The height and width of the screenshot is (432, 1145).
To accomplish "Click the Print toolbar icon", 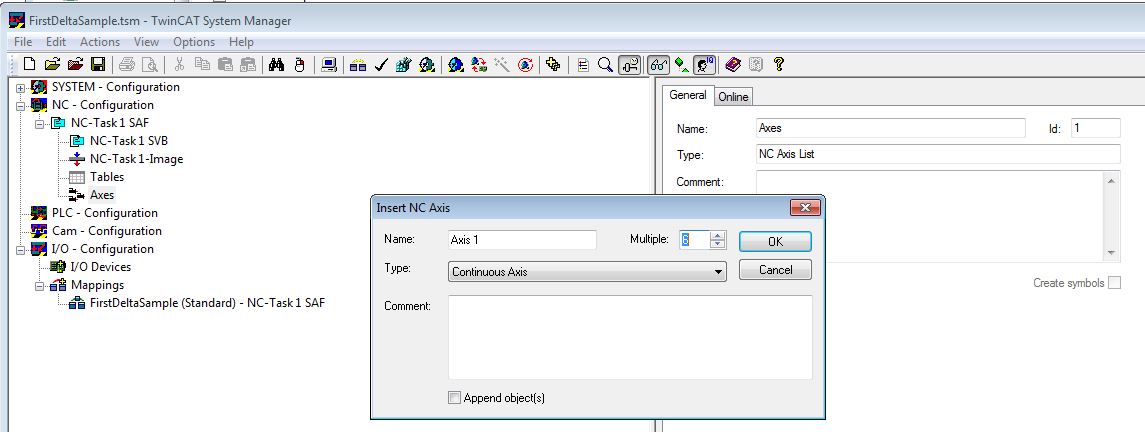I will 126,65.
